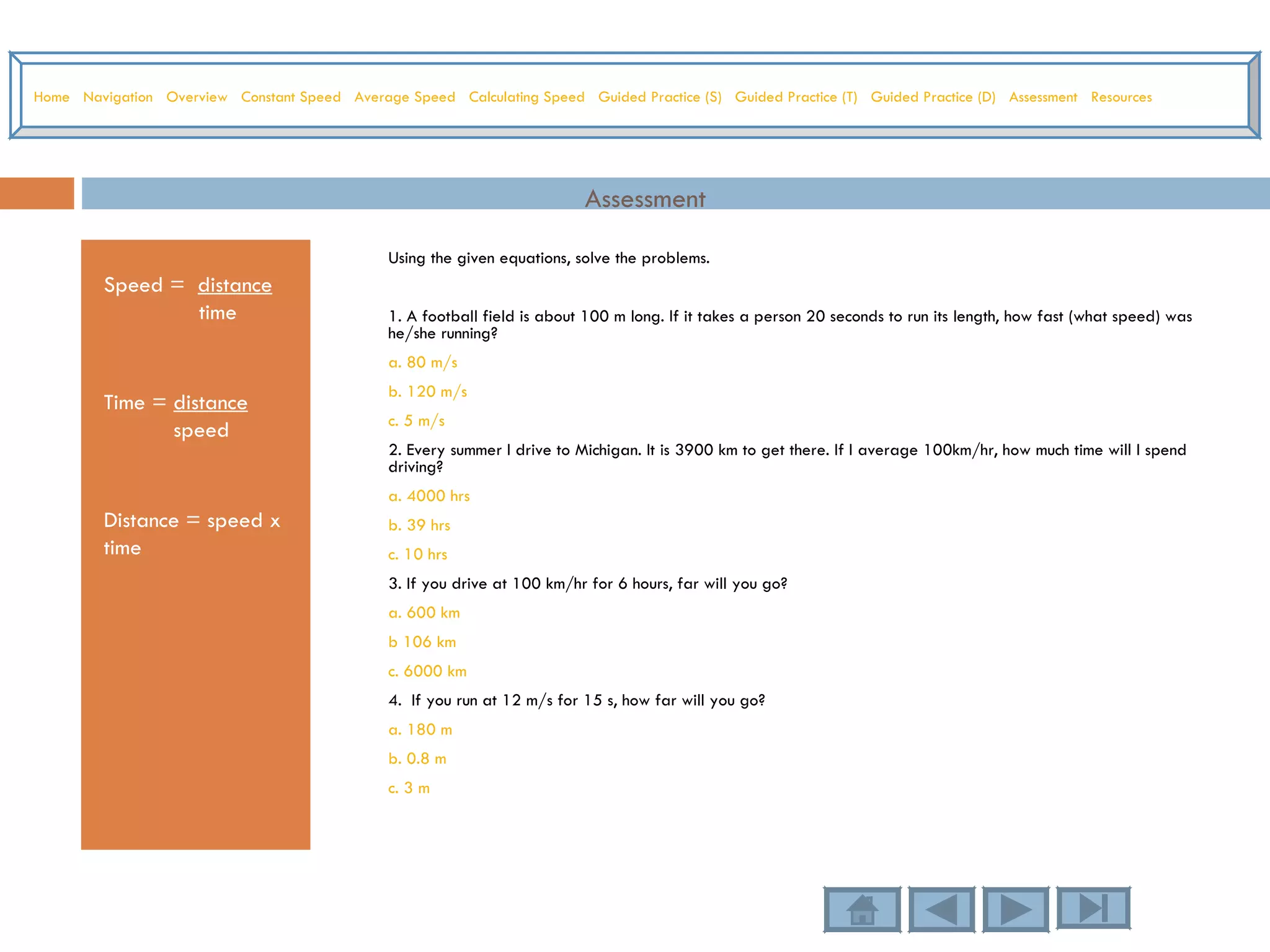Open Guided Practice (T) link

796,97
